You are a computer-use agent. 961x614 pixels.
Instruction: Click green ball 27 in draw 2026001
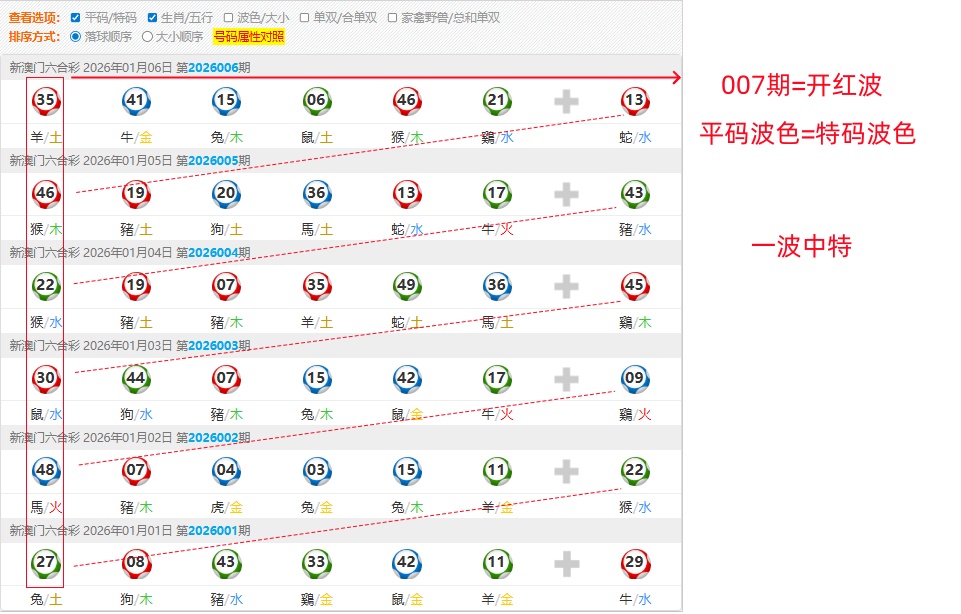tap(45, 563)
